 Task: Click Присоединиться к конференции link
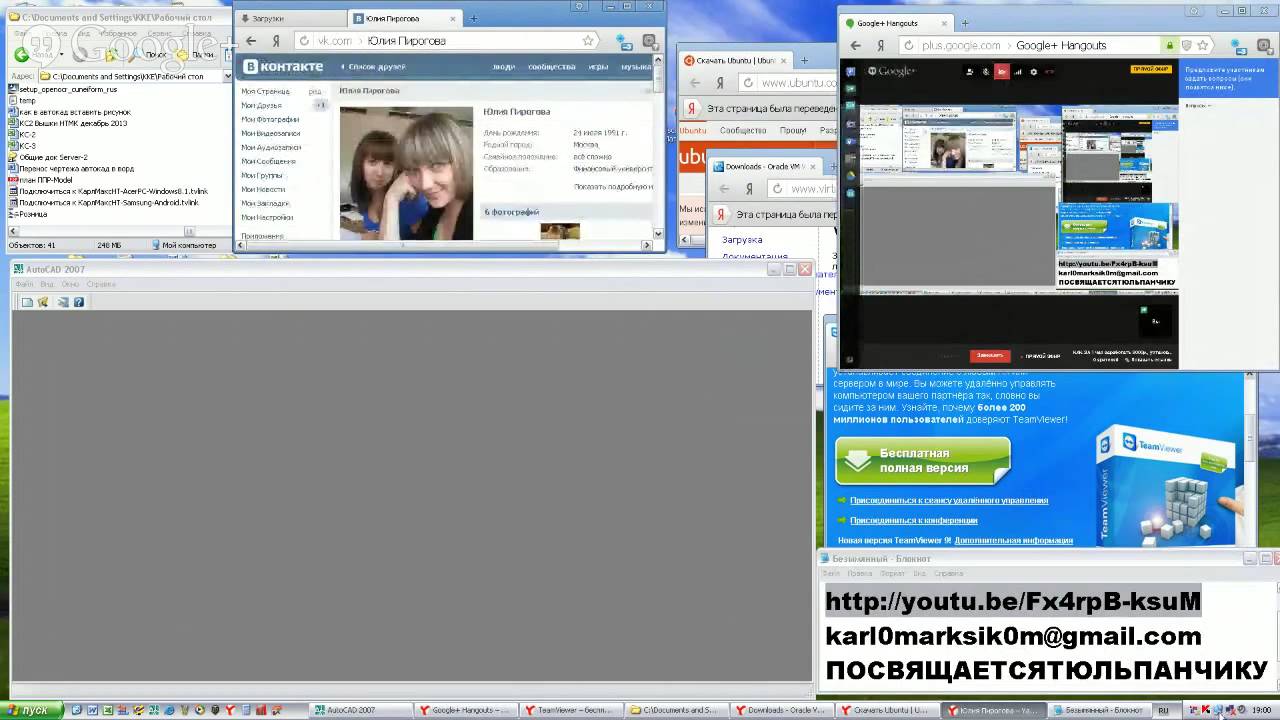point(914,520)
